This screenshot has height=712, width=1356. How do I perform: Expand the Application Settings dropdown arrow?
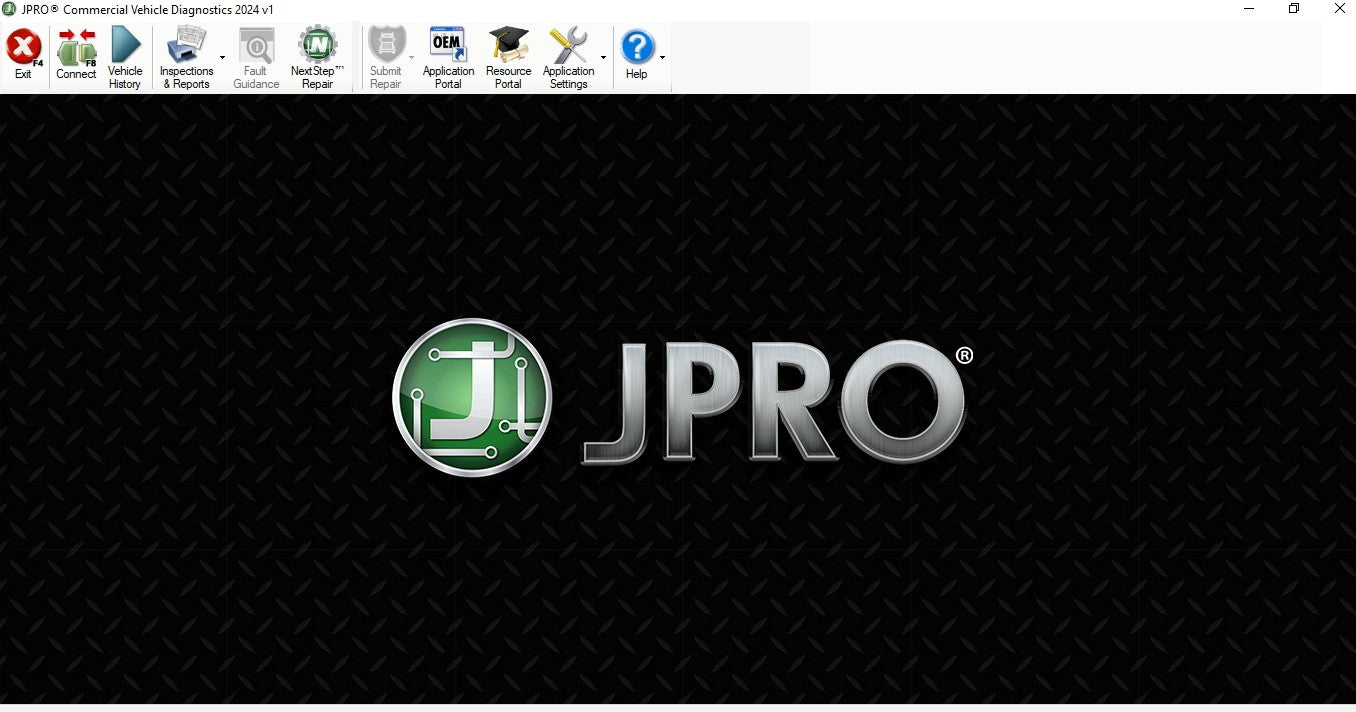pos(603,58)
